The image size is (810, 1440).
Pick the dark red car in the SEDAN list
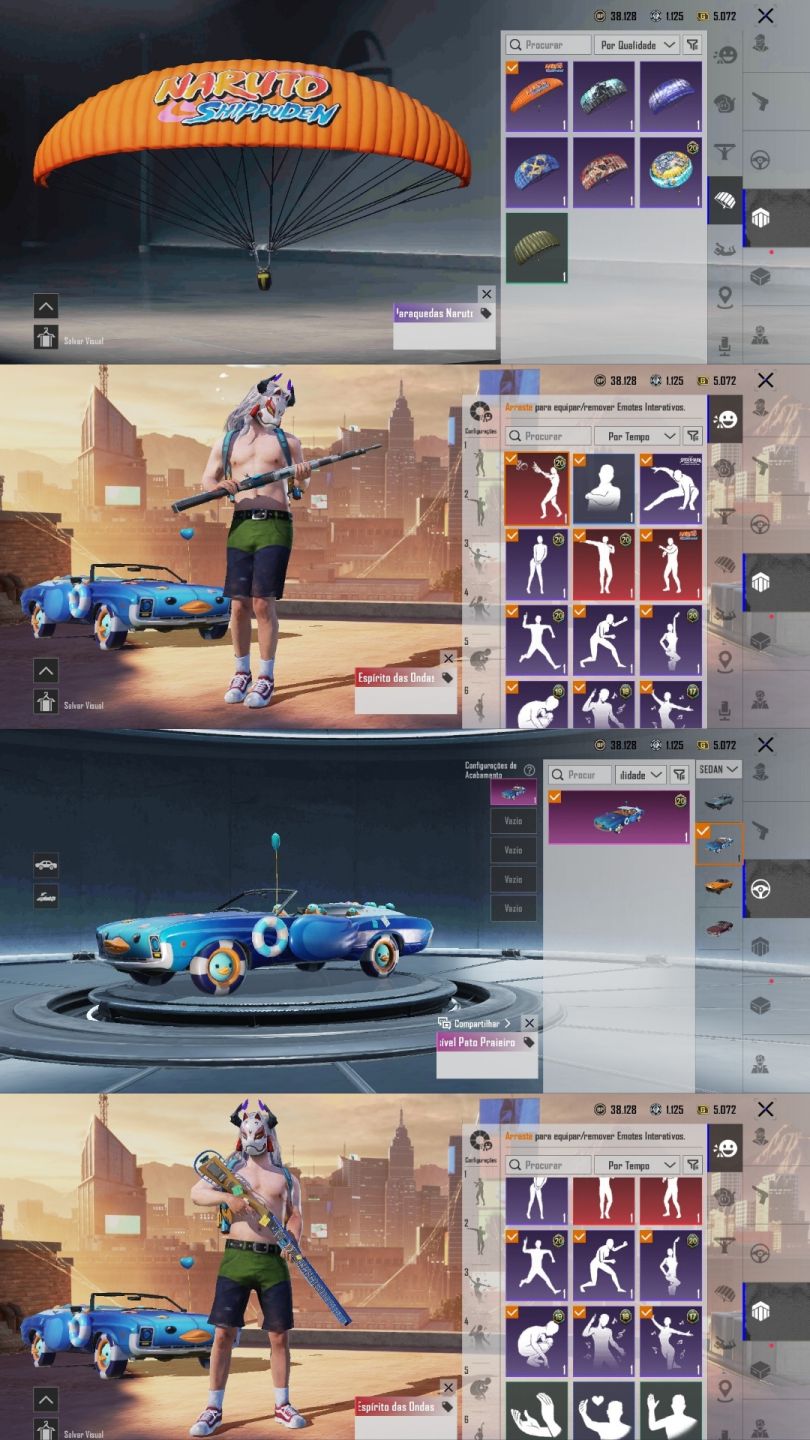pyautogui.click(x=719, y=928)
